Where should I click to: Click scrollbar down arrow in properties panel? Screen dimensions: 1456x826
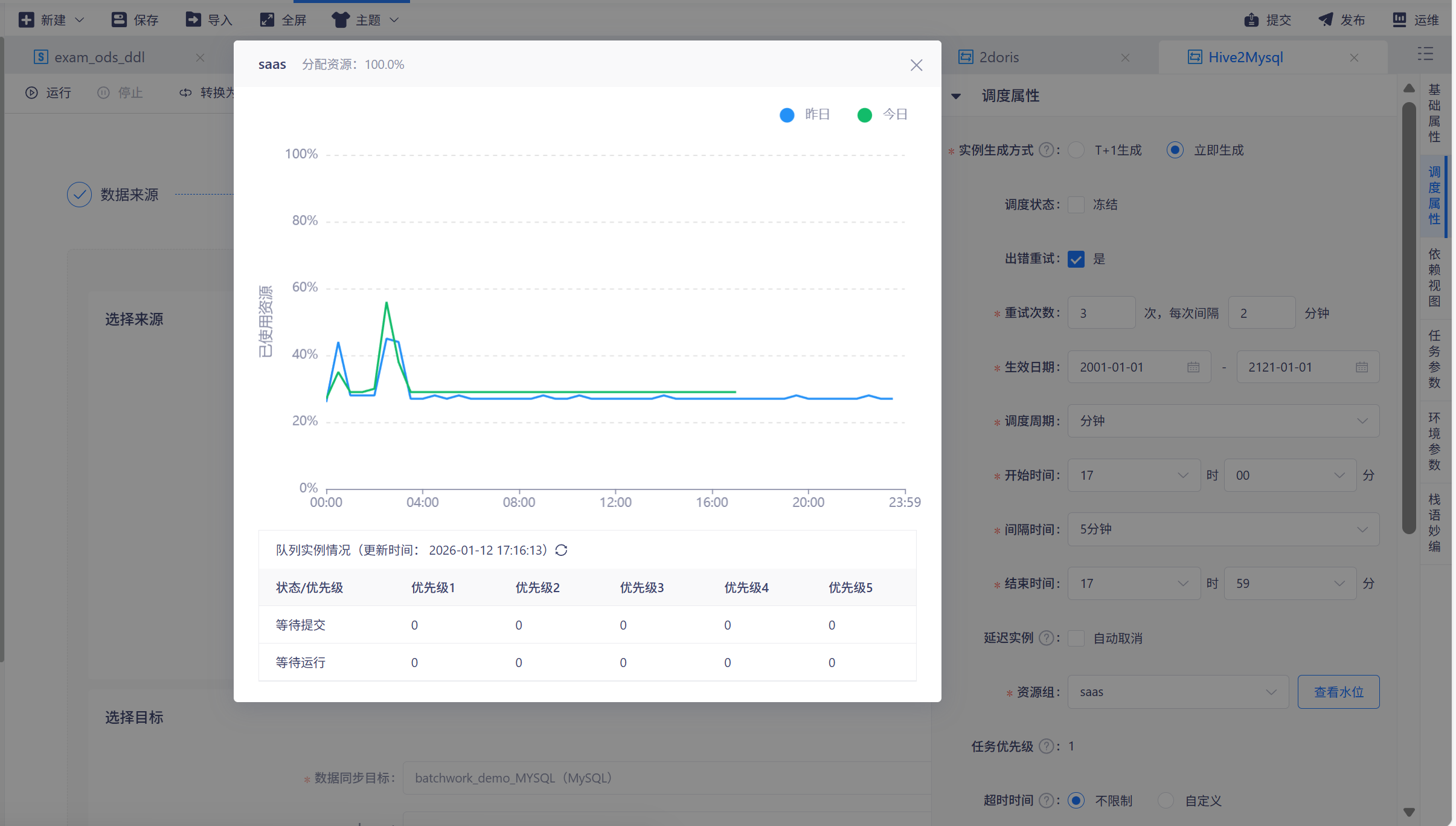tap(1409, 812)
